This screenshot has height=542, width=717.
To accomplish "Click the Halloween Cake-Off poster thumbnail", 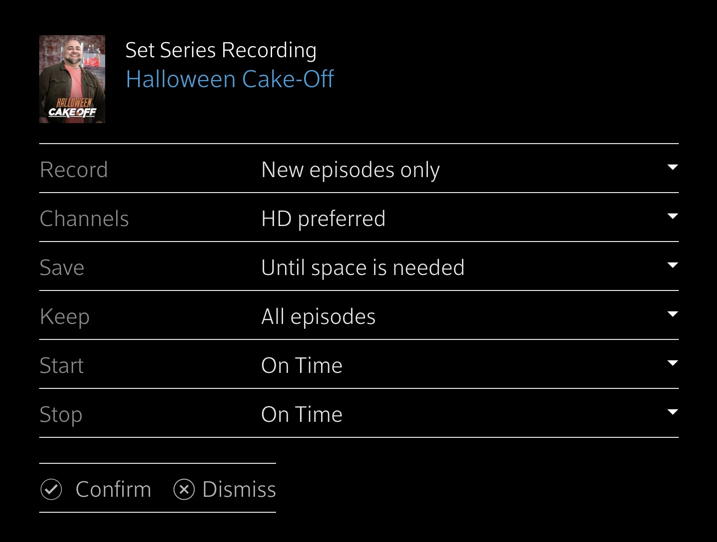I will point(72,79).
